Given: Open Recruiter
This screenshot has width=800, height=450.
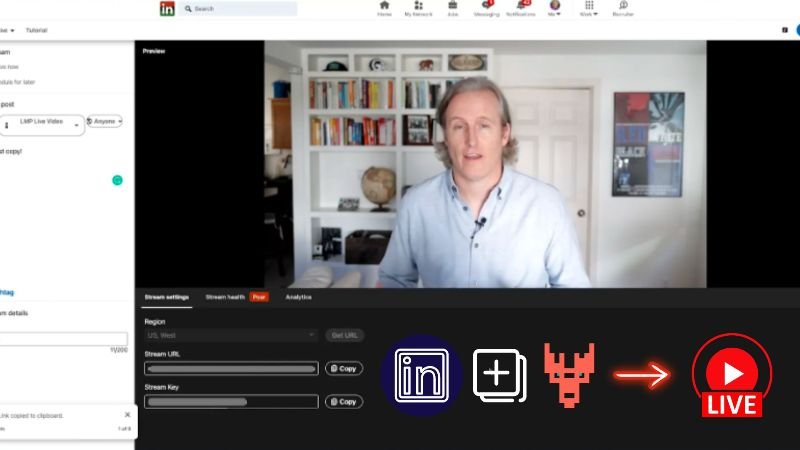Looking at the screenshot, I should [x=623, y=9].
